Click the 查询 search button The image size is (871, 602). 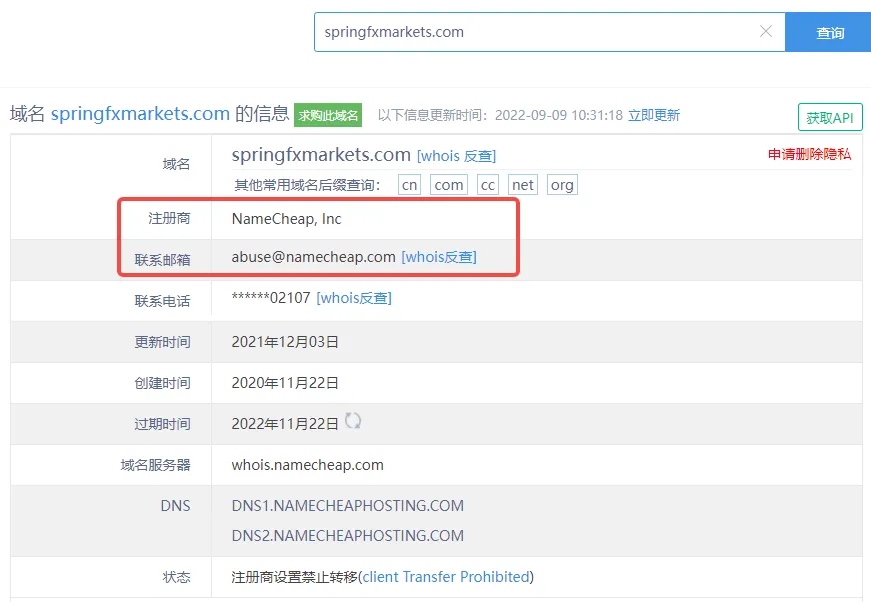tap(829, 32)
